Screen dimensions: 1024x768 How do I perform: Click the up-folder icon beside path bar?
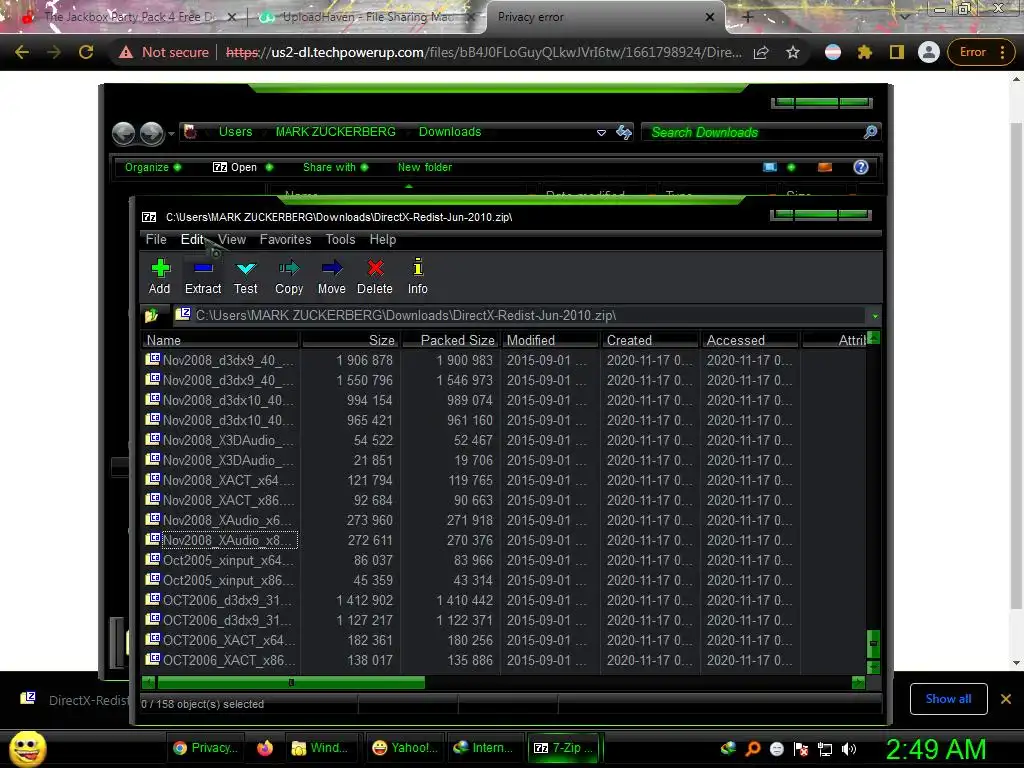[x=152, y=315]
